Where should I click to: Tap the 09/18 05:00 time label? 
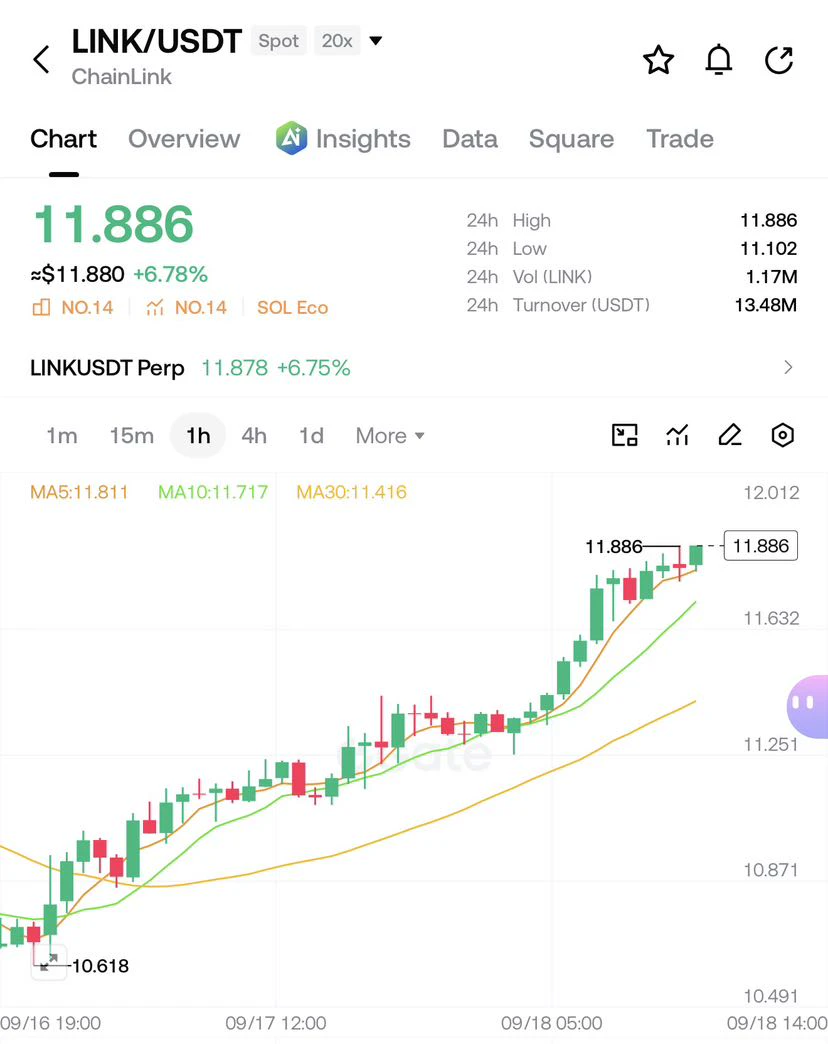pyautogui.click(x=551, y=1023)
